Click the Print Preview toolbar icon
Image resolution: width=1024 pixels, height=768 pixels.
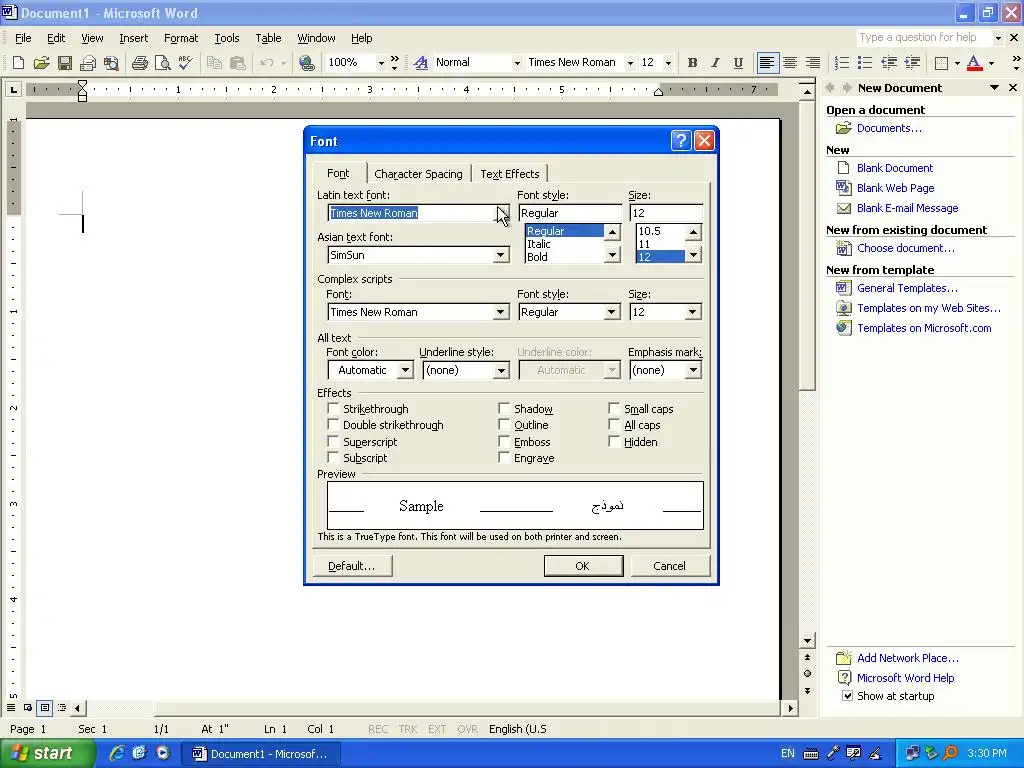point(162,63)
